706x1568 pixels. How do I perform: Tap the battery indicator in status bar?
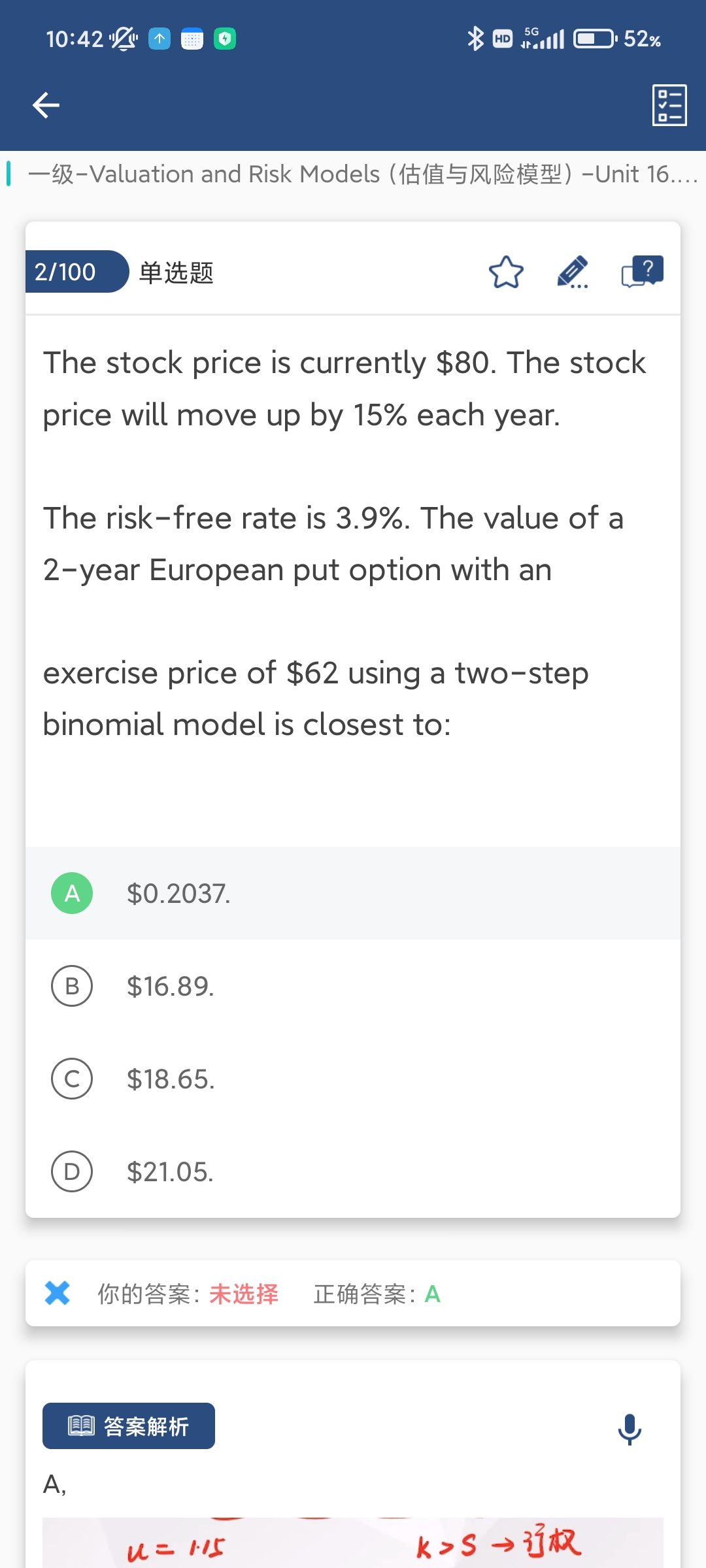[x=594, y=39]
